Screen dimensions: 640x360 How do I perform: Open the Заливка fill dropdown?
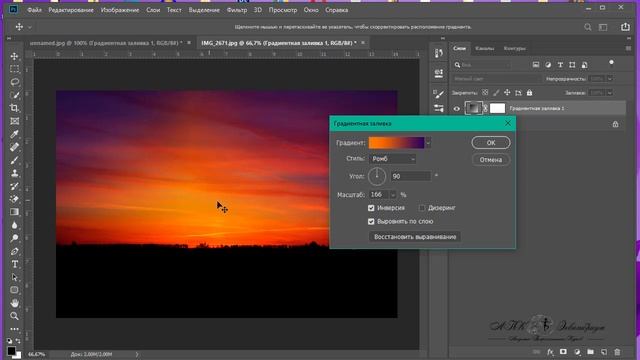pyautogui.click(x=610, y=93)
